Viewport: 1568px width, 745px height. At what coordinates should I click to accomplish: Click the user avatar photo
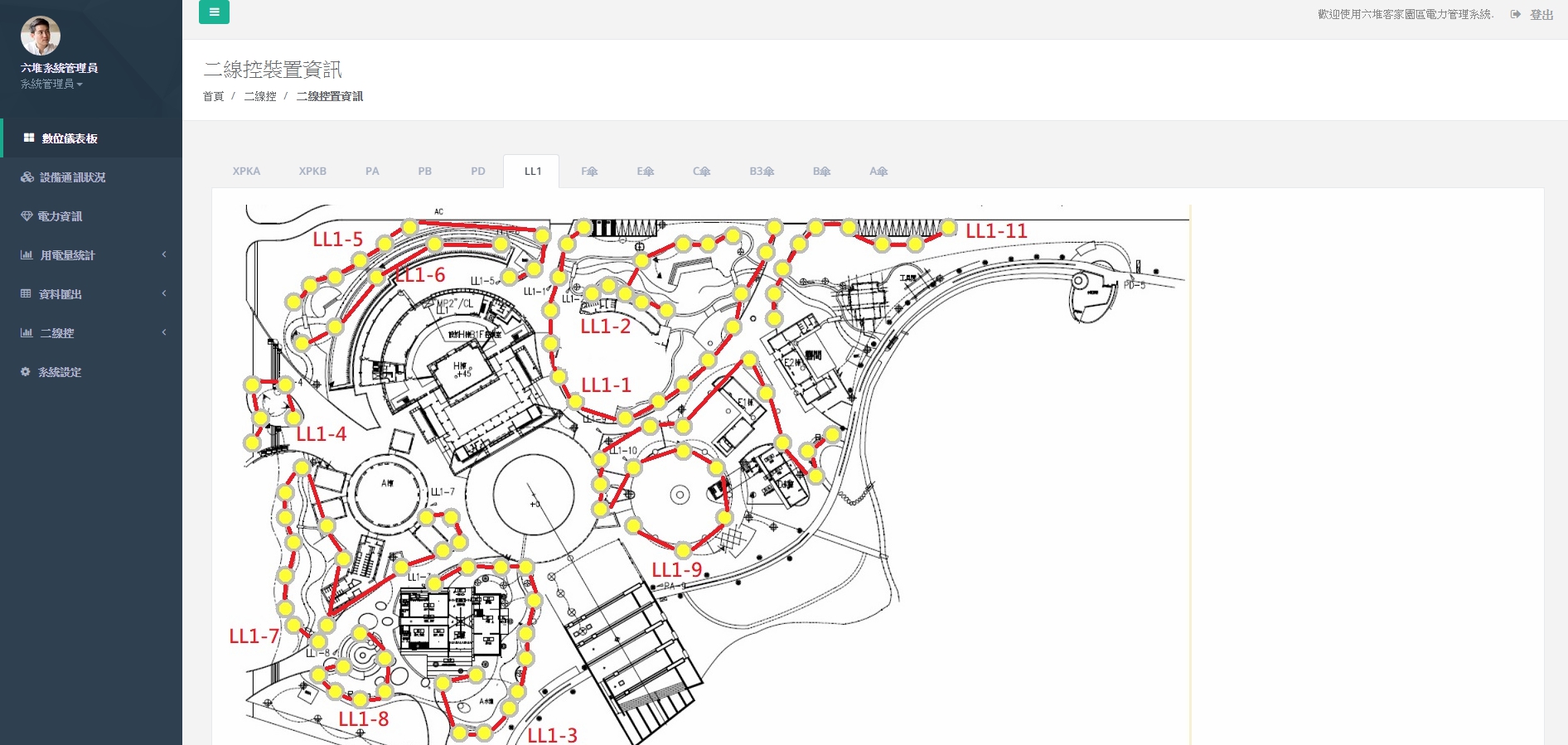[x=41, y=36]
